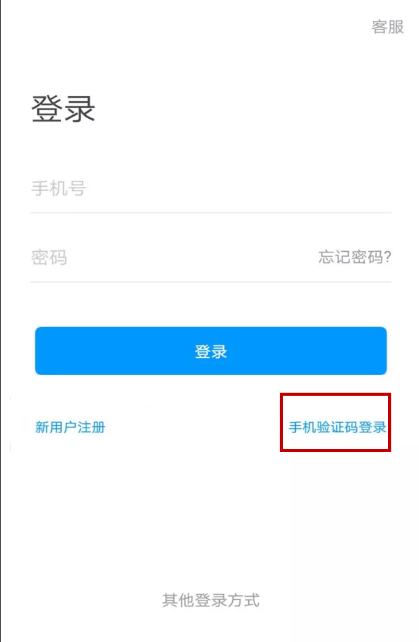This screenshot has height=642, width=419.
Task: Submit the form with the blue login button
Action: 211,350
